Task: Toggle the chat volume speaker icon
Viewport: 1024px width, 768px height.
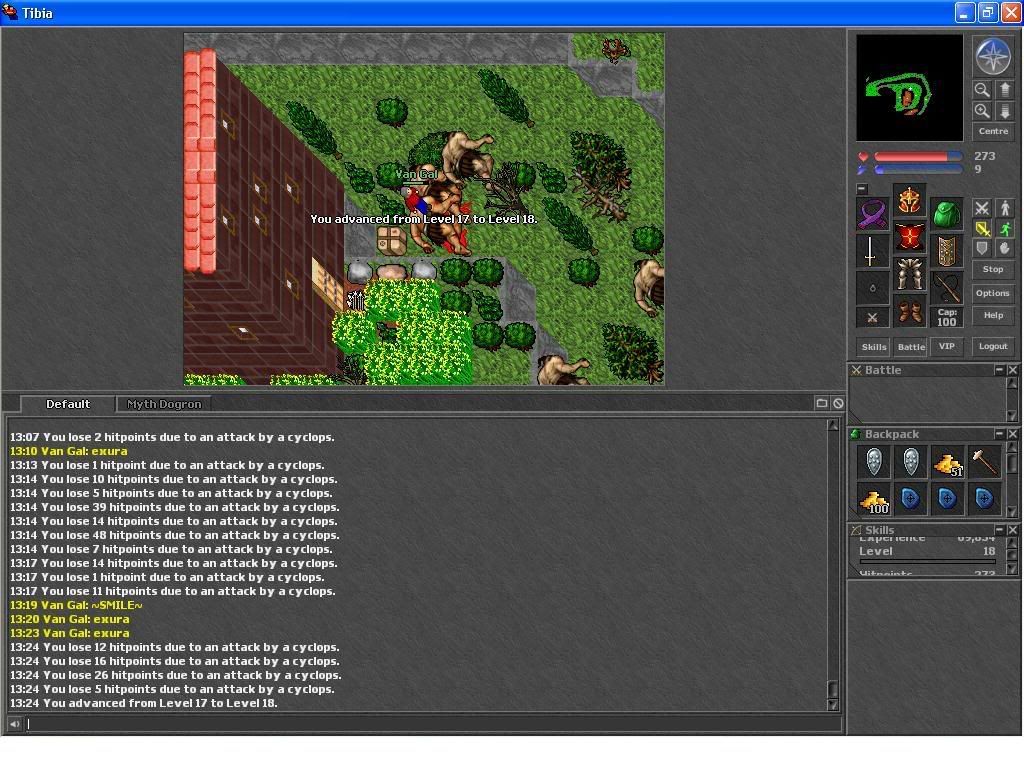Action: point(14,724)
